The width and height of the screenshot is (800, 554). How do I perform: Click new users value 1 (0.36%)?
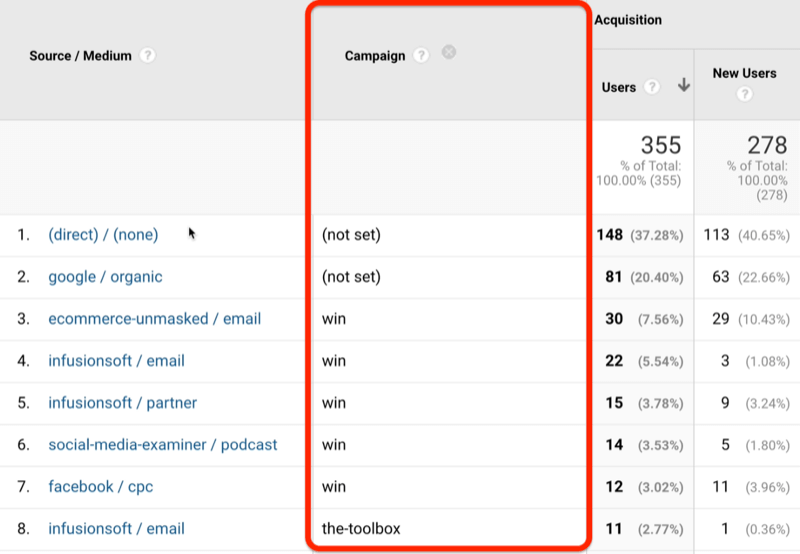[755, 529]
